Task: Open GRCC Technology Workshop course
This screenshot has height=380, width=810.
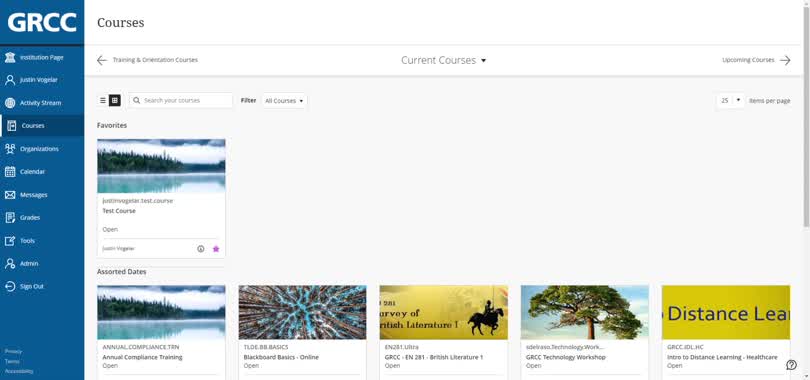Action: 566,357
